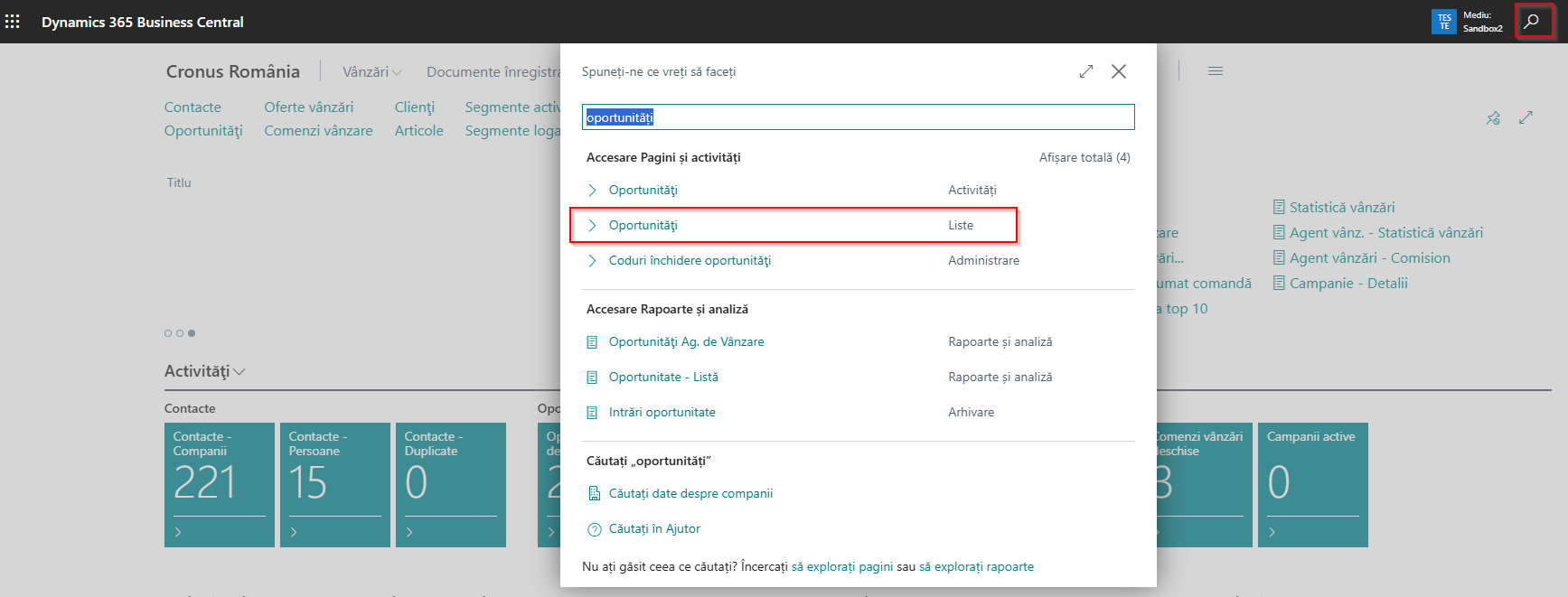Collapse the Activități section chevron
Viewport: 1568px width, 597px height.
click(239, 372)
